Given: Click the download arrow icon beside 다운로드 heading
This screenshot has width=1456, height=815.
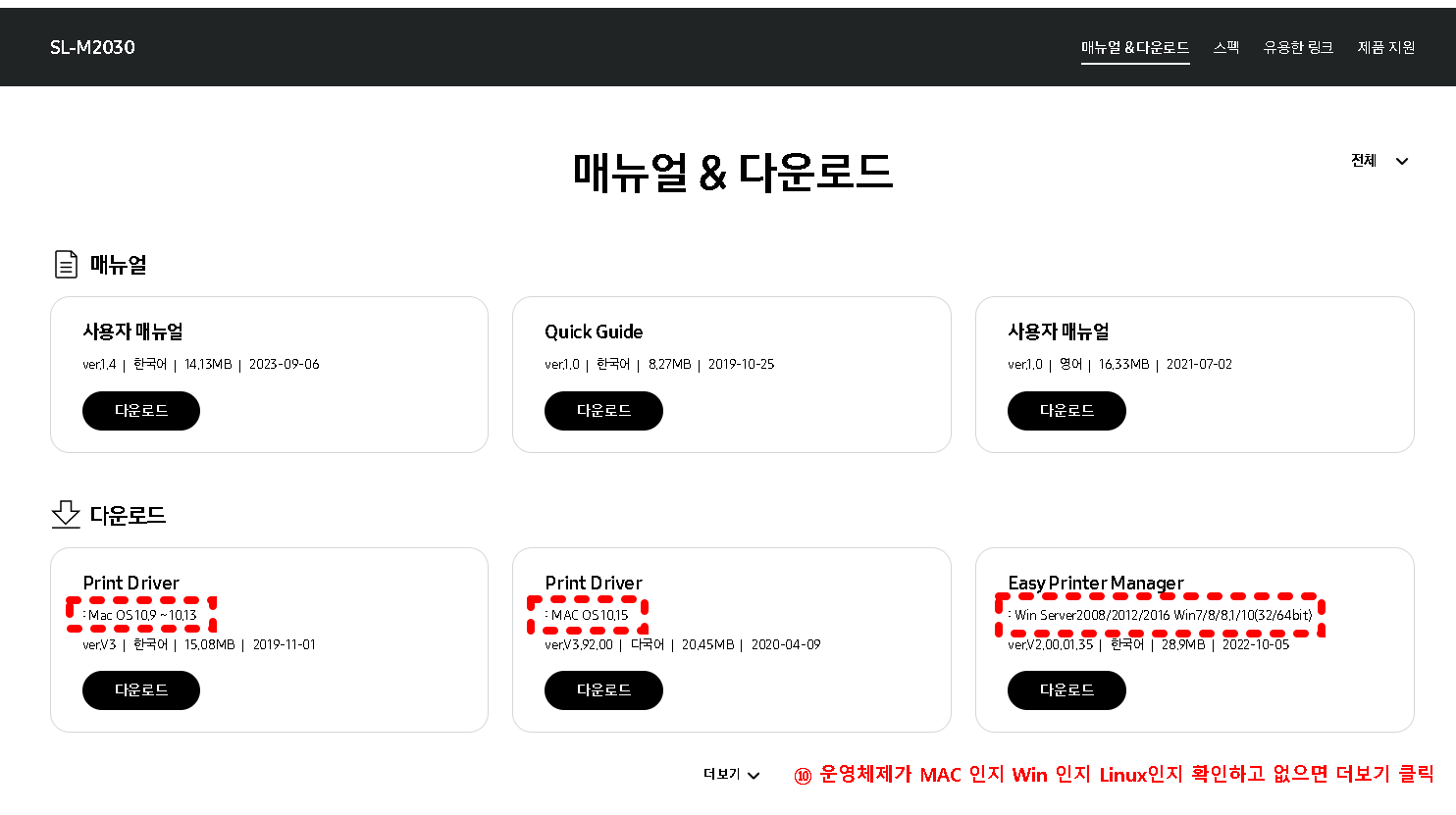Looking at the screenshot, I should (x=65, y=514).
